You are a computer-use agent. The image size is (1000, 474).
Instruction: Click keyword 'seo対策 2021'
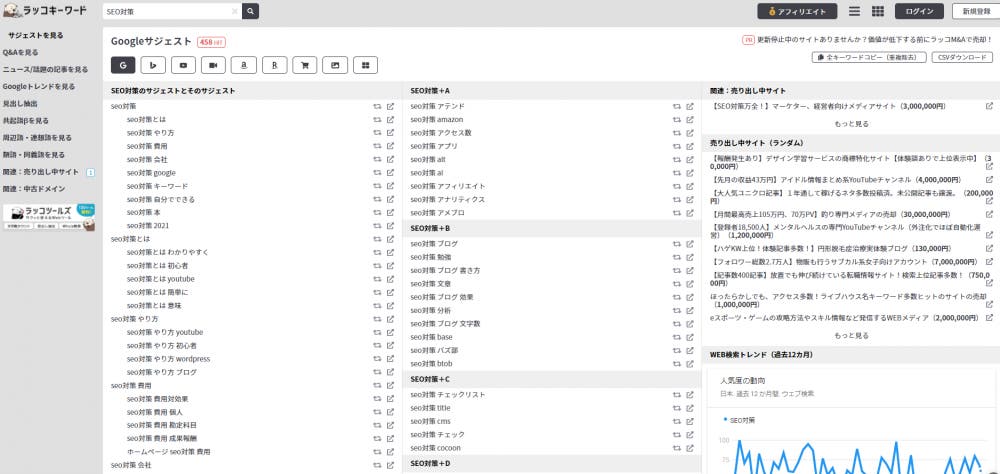pyautogui.click(x=148, y=226)
